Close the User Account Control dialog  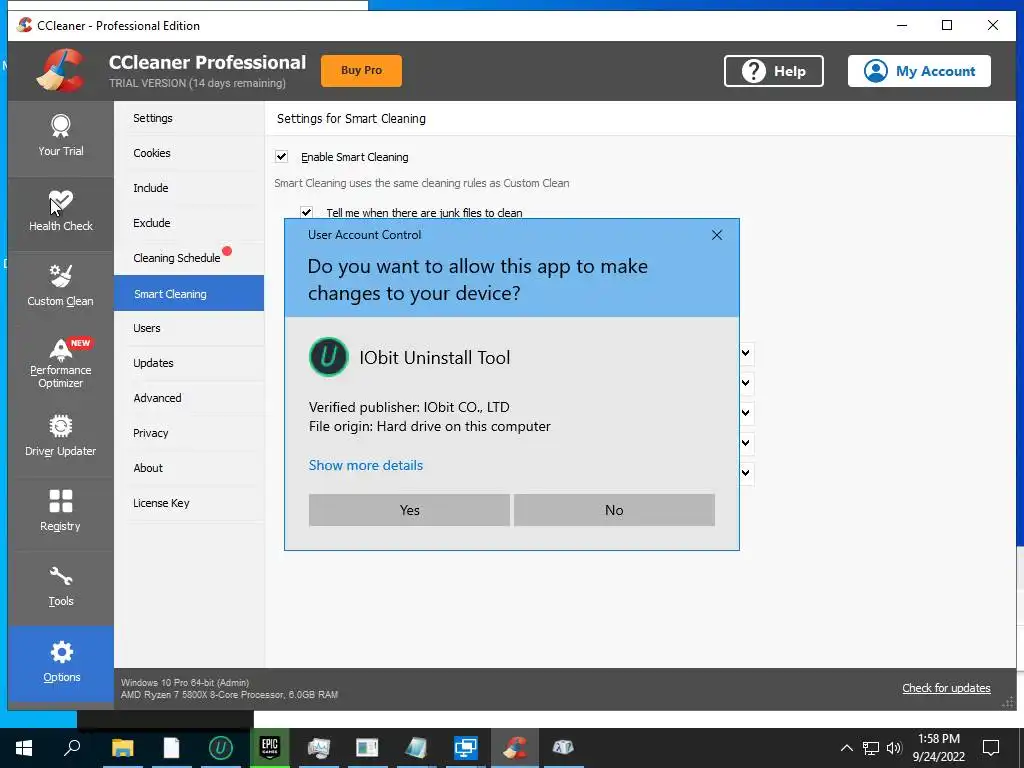[x=716, y=234]
